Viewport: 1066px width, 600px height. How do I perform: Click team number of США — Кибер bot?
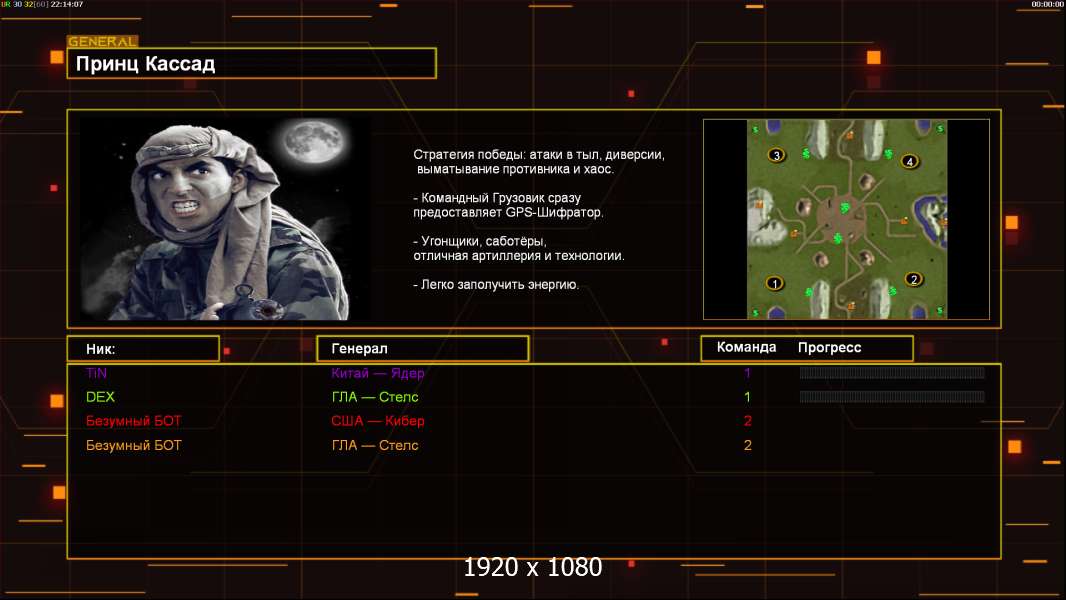point(747,421)
